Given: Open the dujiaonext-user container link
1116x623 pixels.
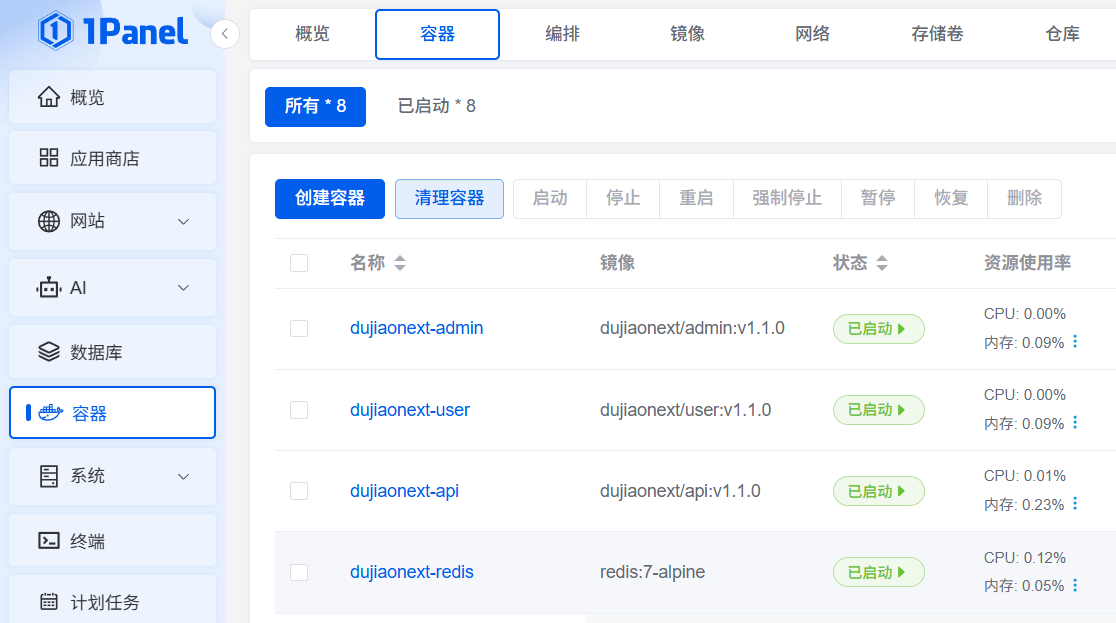Looking at the screenshot, I should (410, 410).
